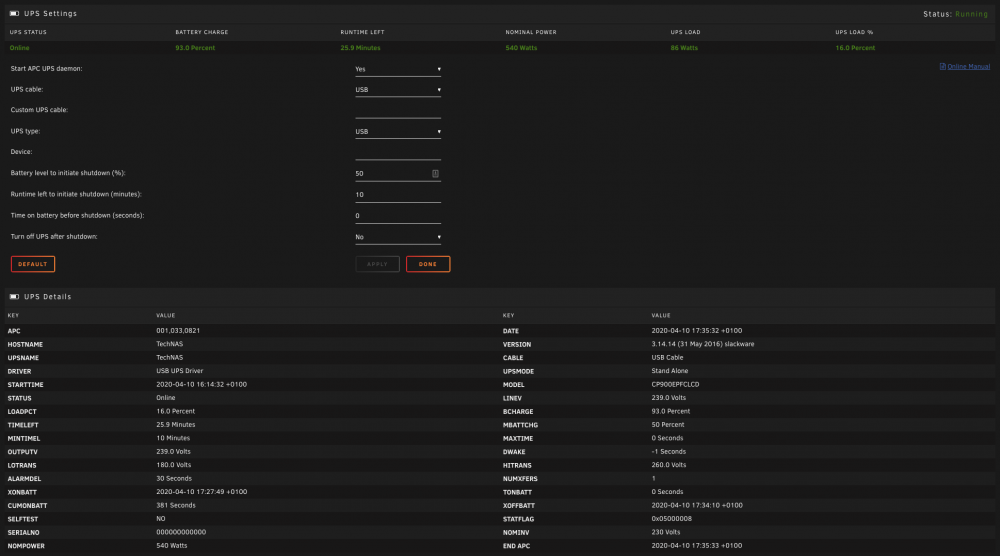1000x556 pixels.
Task: Click time on battery seconds field
Action: [398, 216]
